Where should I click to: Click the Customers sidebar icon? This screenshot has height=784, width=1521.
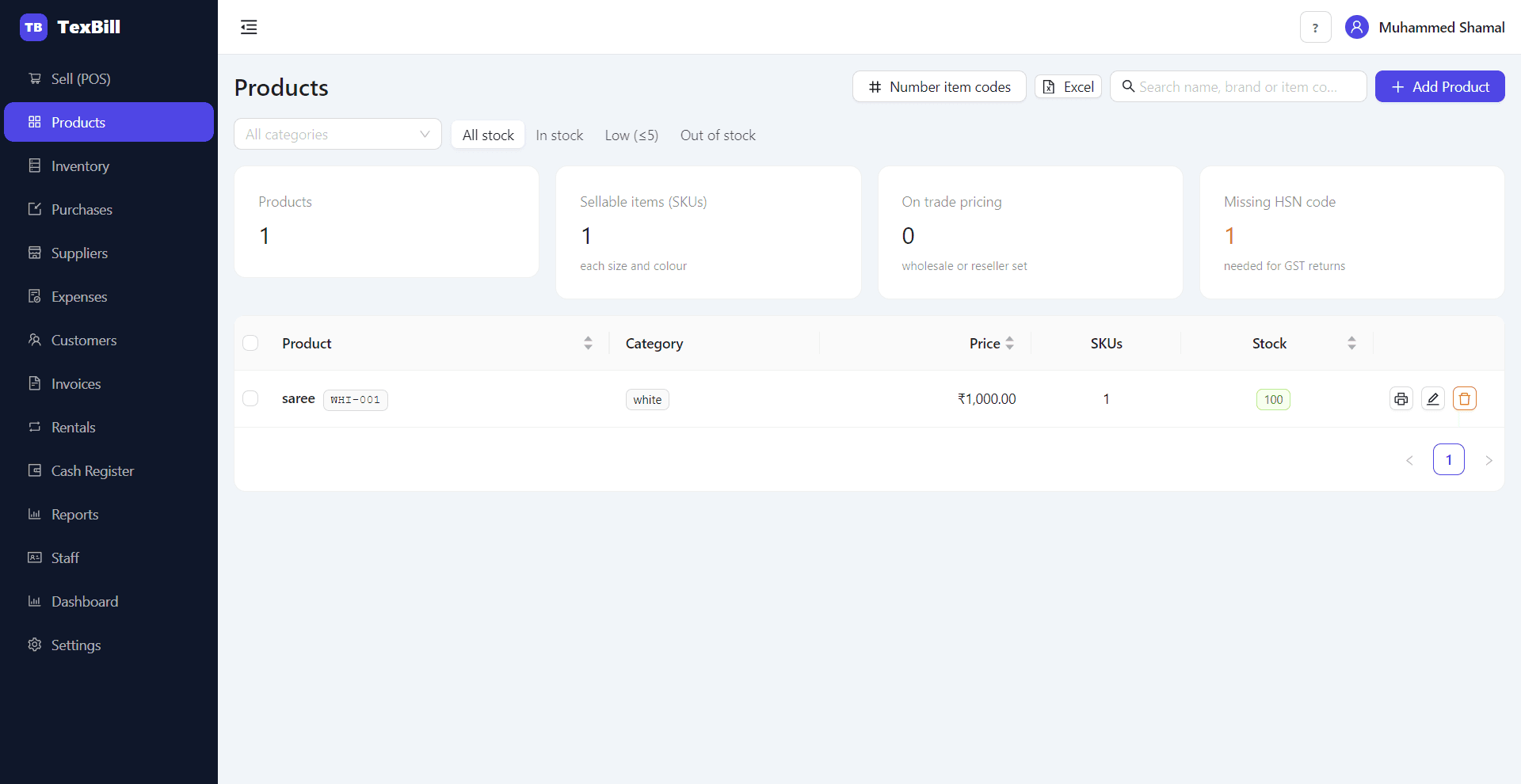(35, 340)
